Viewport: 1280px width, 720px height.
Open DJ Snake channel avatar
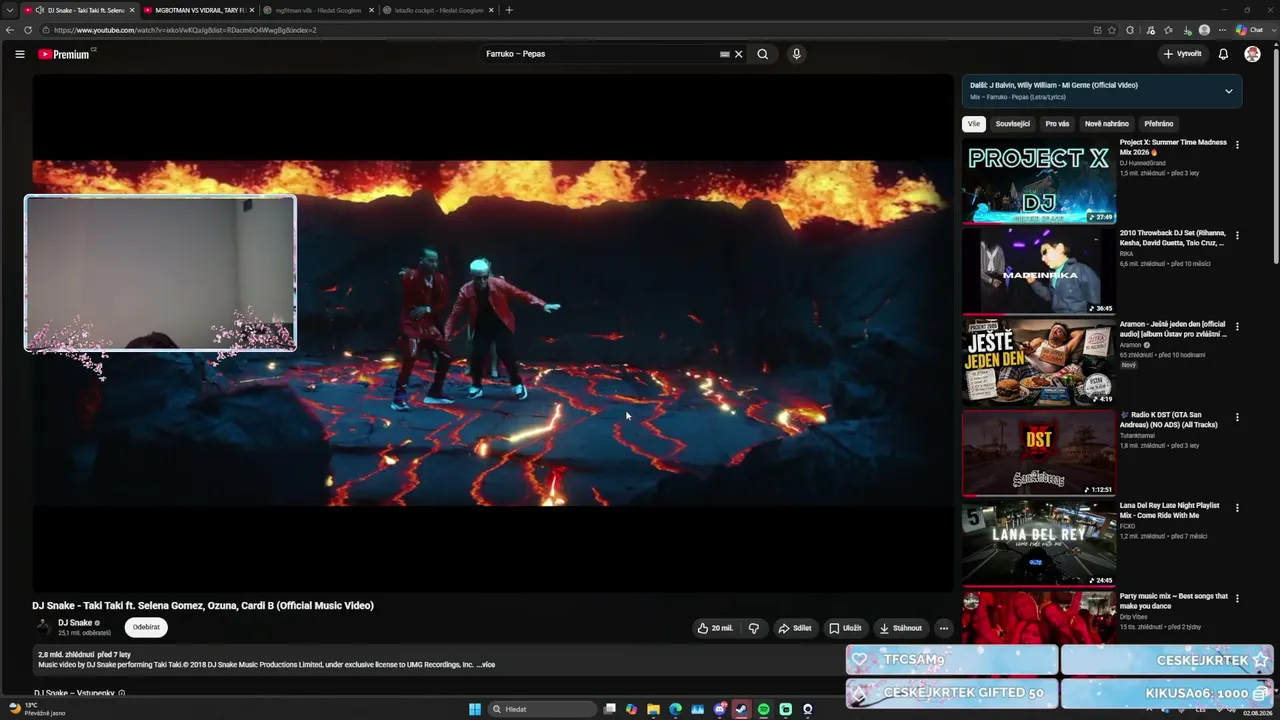coord(43,627)
